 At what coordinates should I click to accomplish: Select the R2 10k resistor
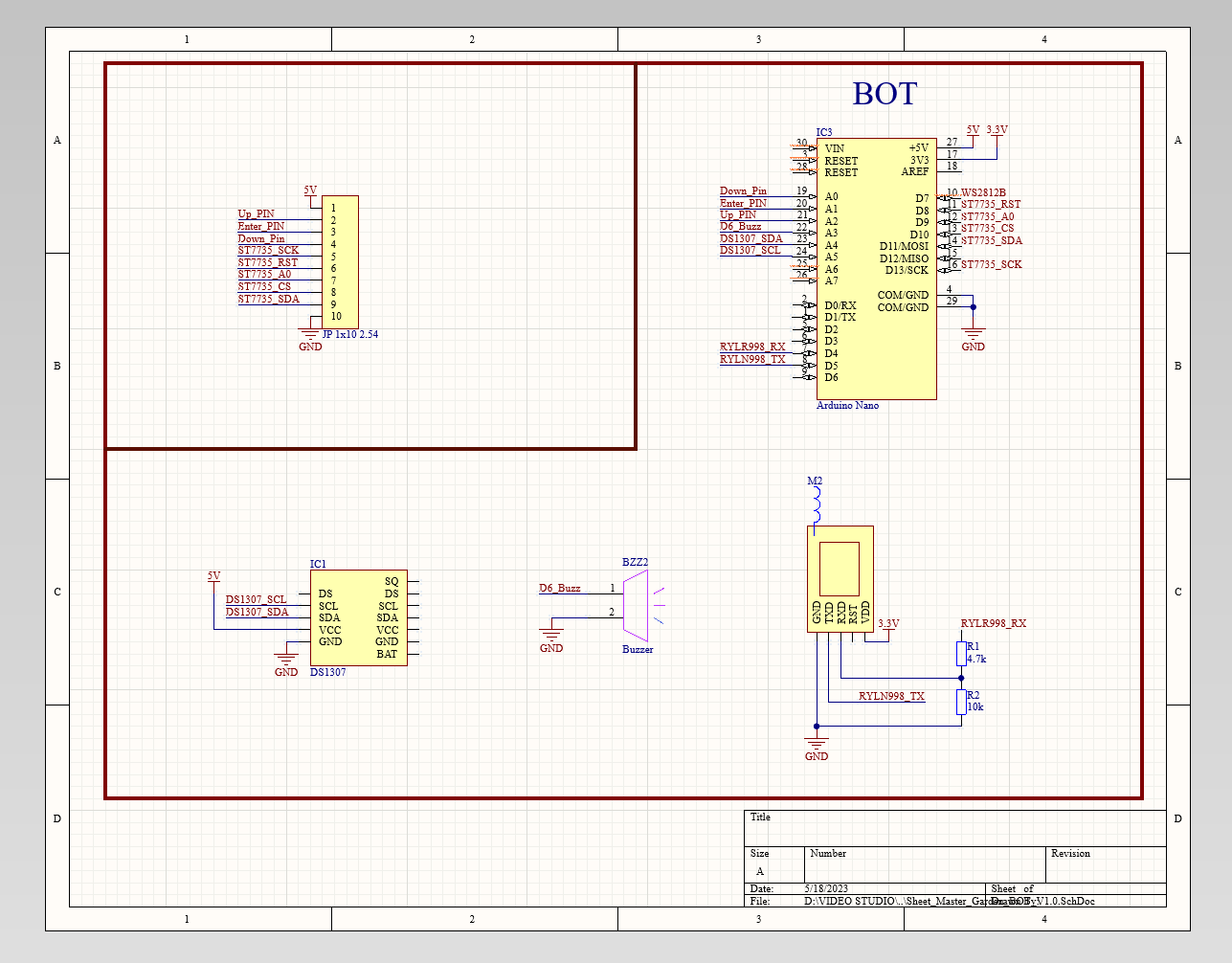(961, 702)
